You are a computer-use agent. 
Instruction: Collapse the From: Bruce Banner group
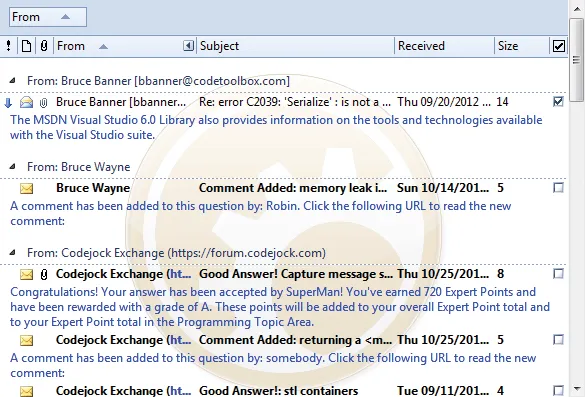click(13, 80)
